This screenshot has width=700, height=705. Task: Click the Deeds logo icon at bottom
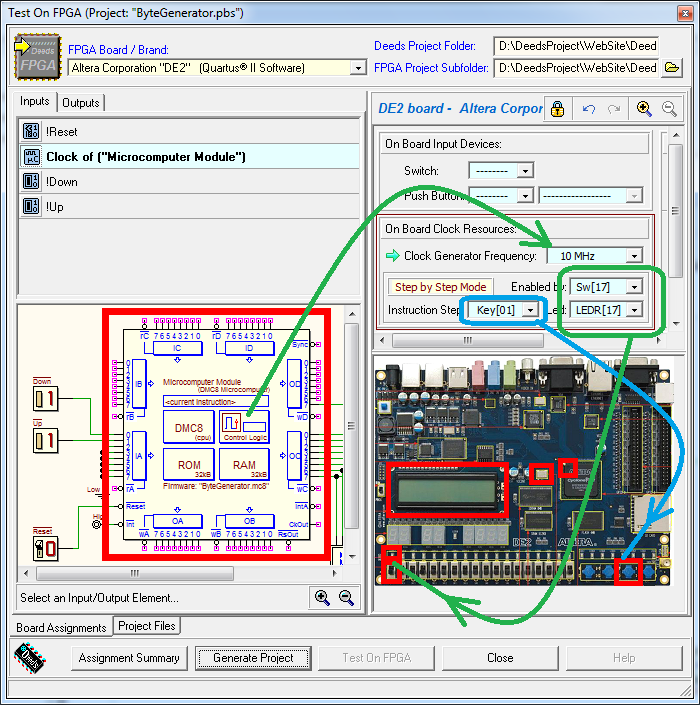pyautogui.click(x=30, y=657)
